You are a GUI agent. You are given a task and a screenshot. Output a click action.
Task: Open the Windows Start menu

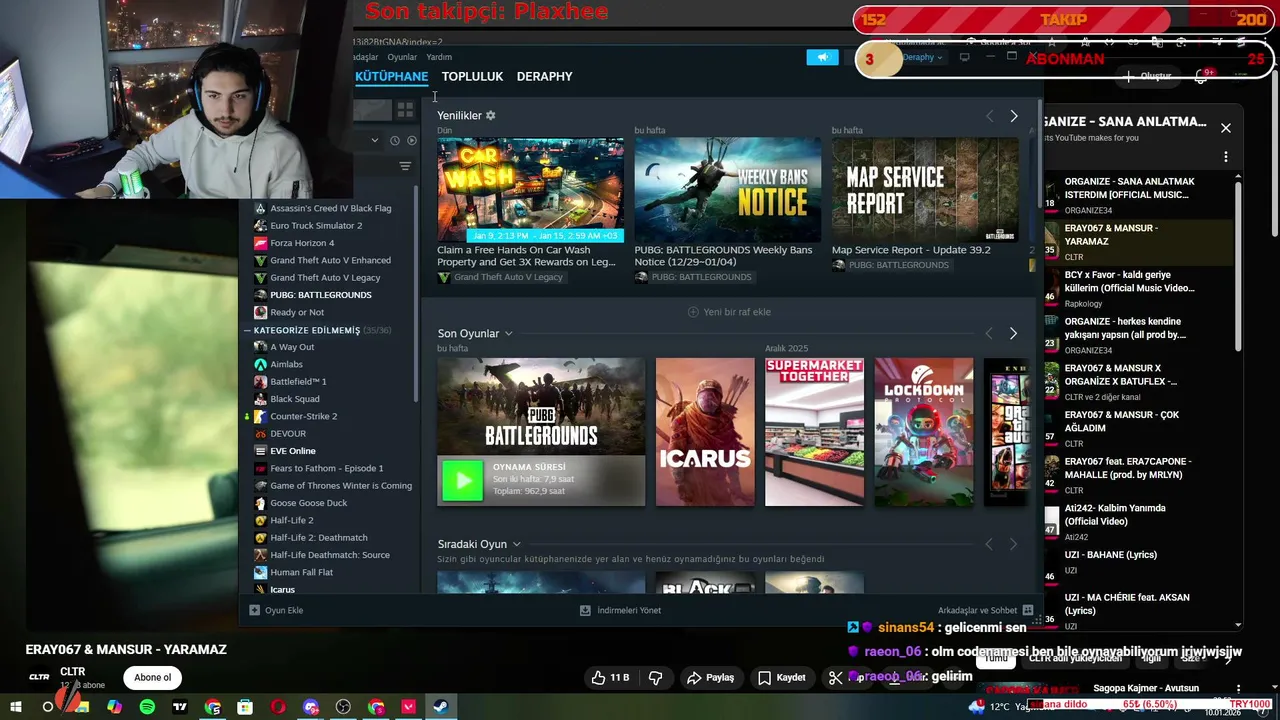(16, 707)
